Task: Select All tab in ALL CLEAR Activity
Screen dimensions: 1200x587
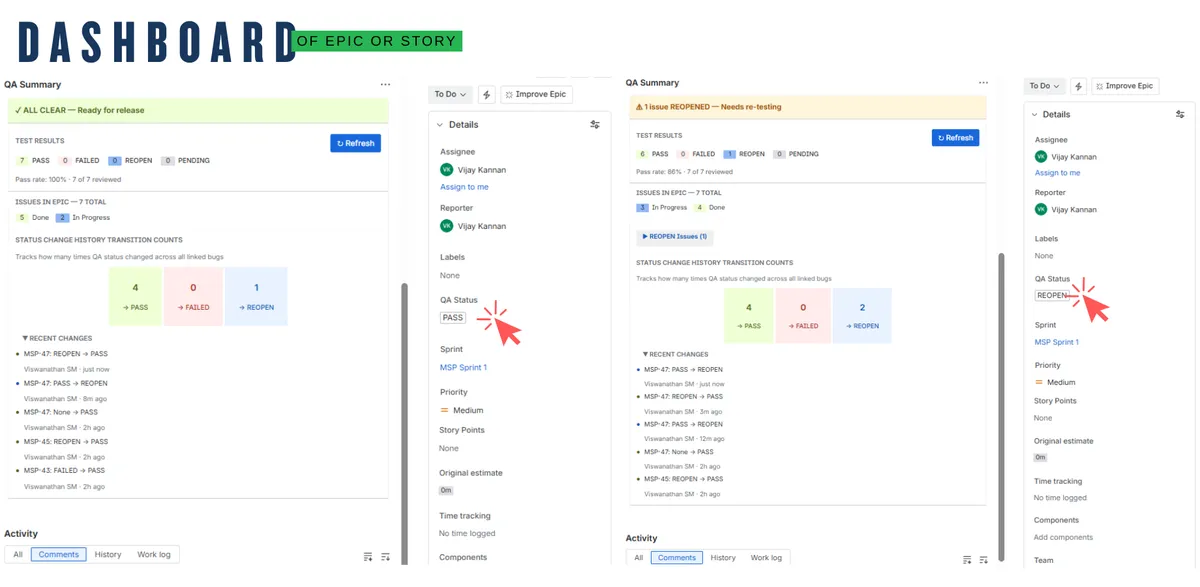Action: click(x=17, y=554)
